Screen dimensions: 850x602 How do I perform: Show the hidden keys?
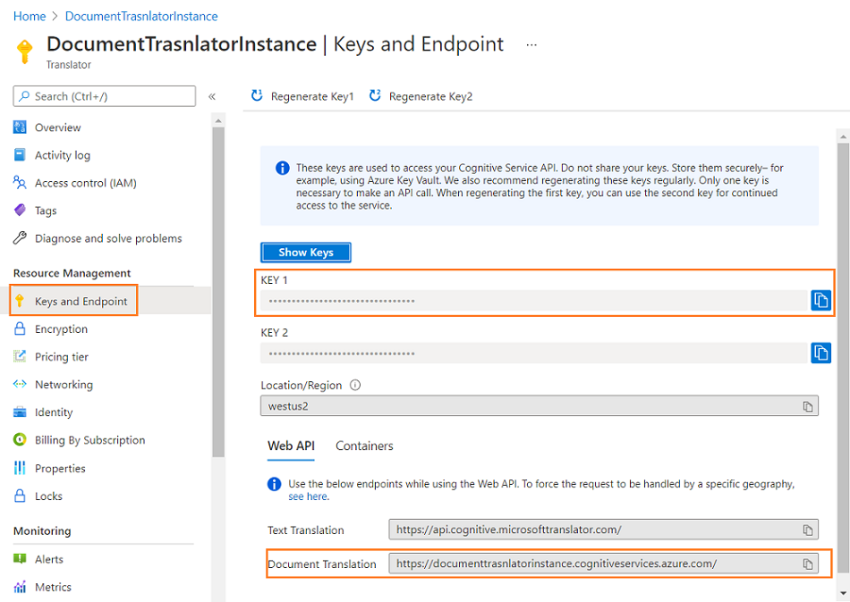point(305,252)
